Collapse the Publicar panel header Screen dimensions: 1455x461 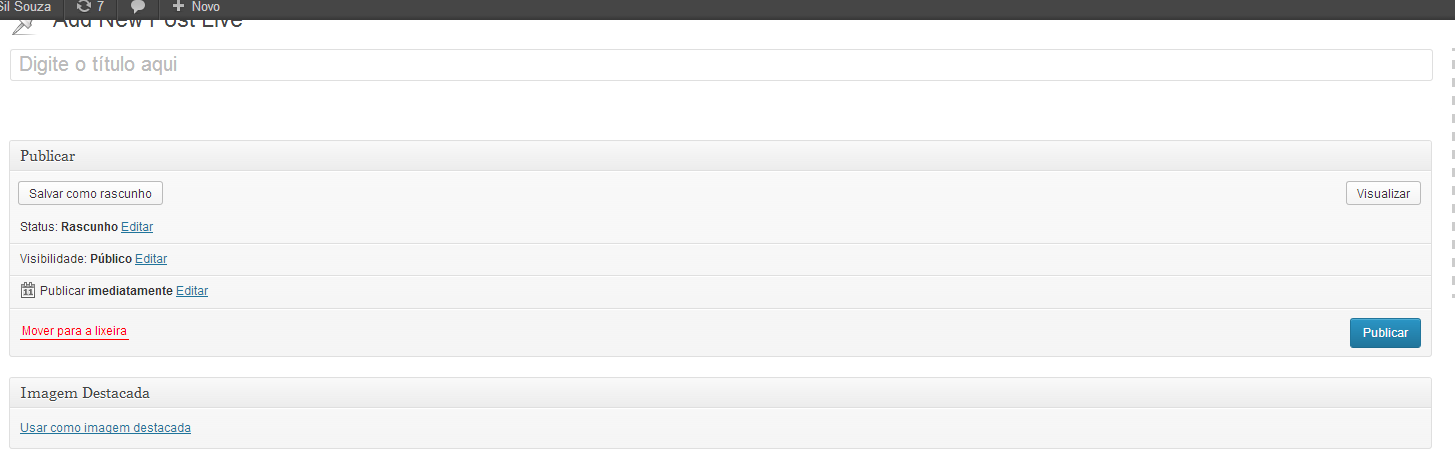pos(721,156)
